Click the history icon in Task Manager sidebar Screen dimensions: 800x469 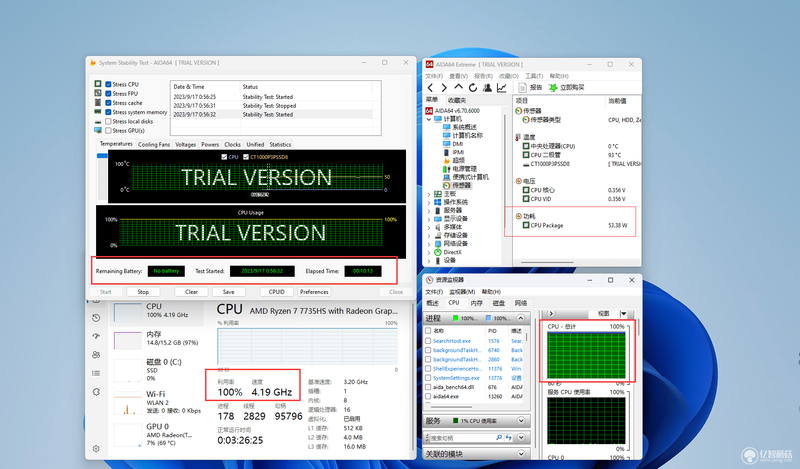point(96,317)
